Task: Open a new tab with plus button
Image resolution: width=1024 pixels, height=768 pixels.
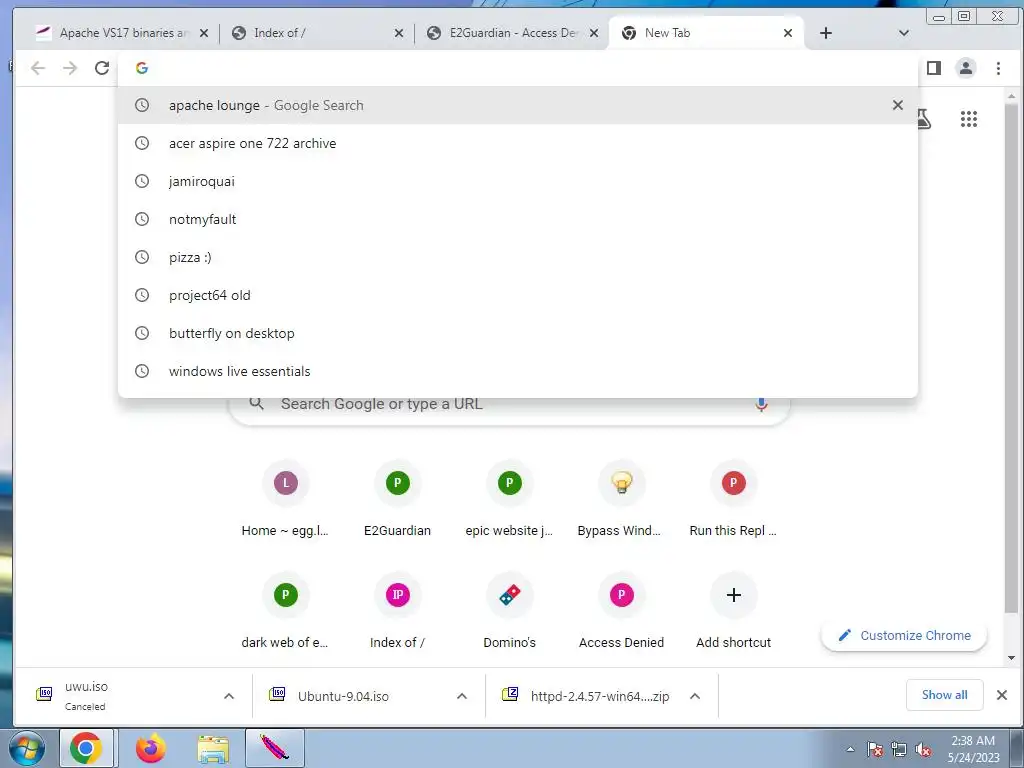Action: [x=825, y=33]
